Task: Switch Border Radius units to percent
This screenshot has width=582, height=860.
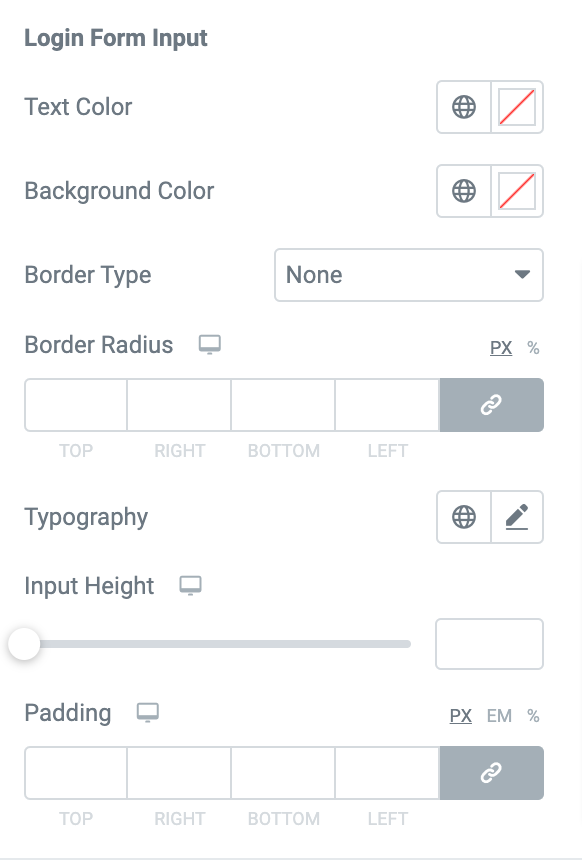Action: point(533,348)
